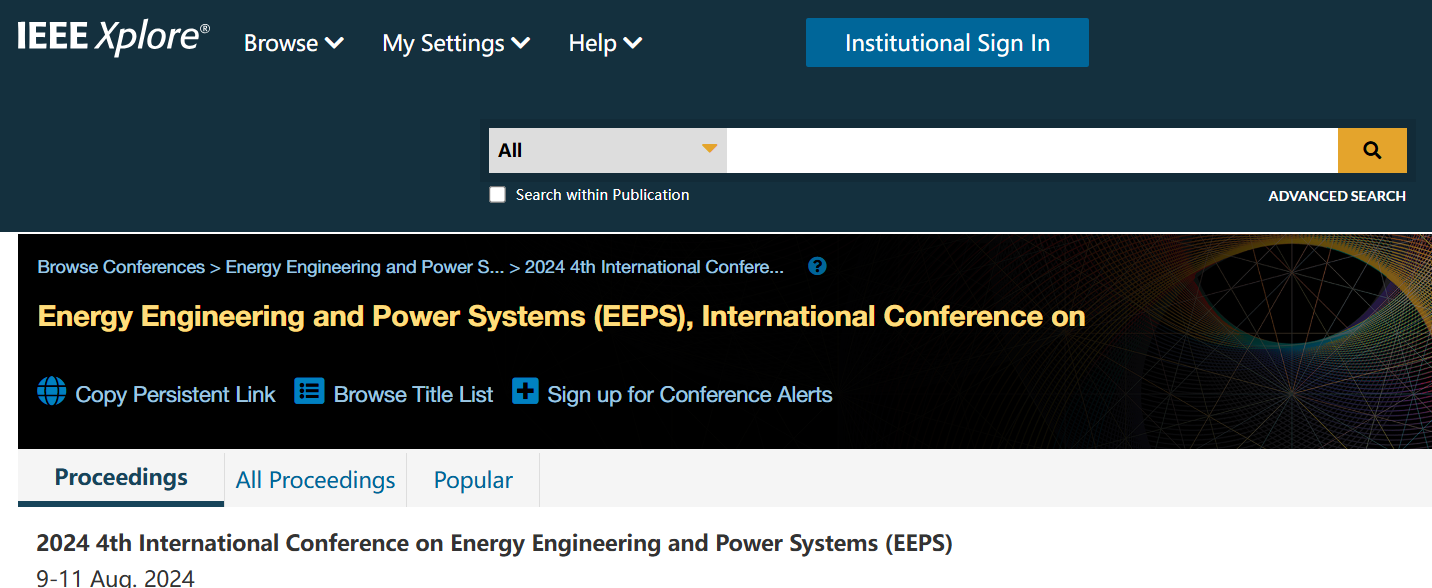
Task: Open the All search category dropdown
Action: pyautogui.click(x=608, y=150)
